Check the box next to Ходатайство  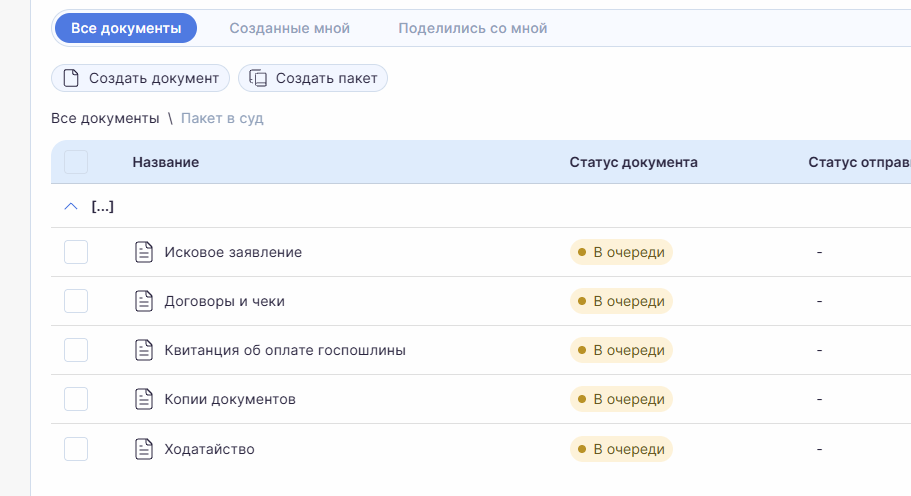(76, 449)
